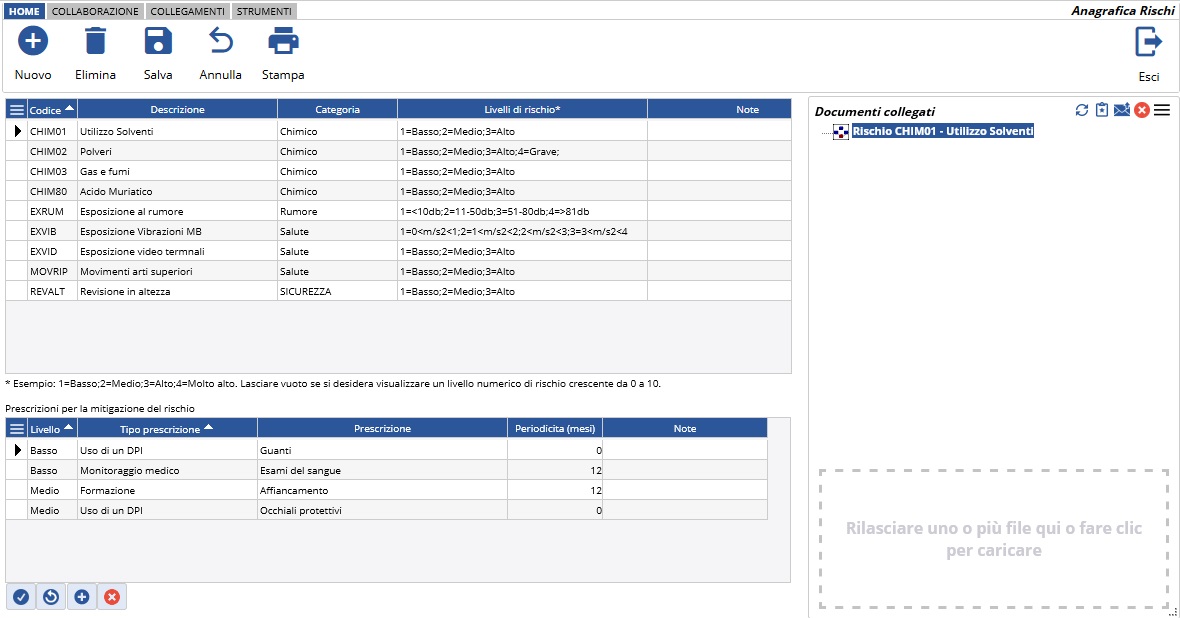Switch to the COLLABORAZIONE tab

click(95, 12)
